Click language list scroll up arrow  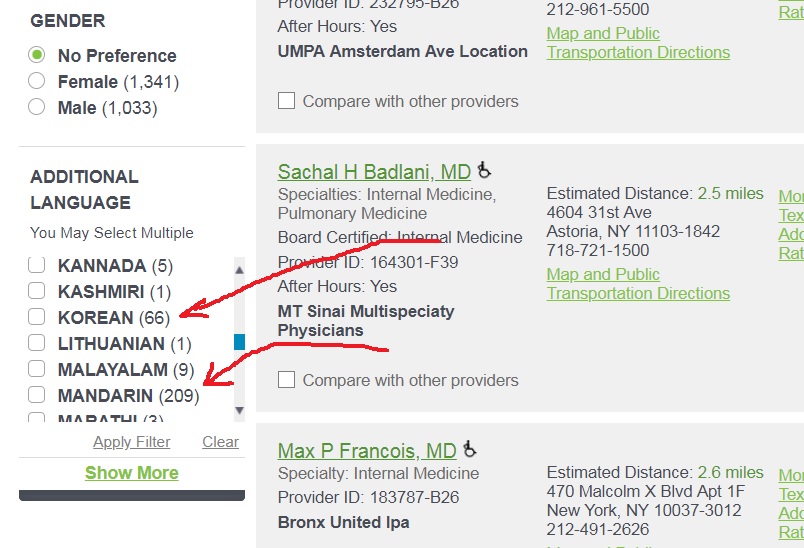(239, 270)
